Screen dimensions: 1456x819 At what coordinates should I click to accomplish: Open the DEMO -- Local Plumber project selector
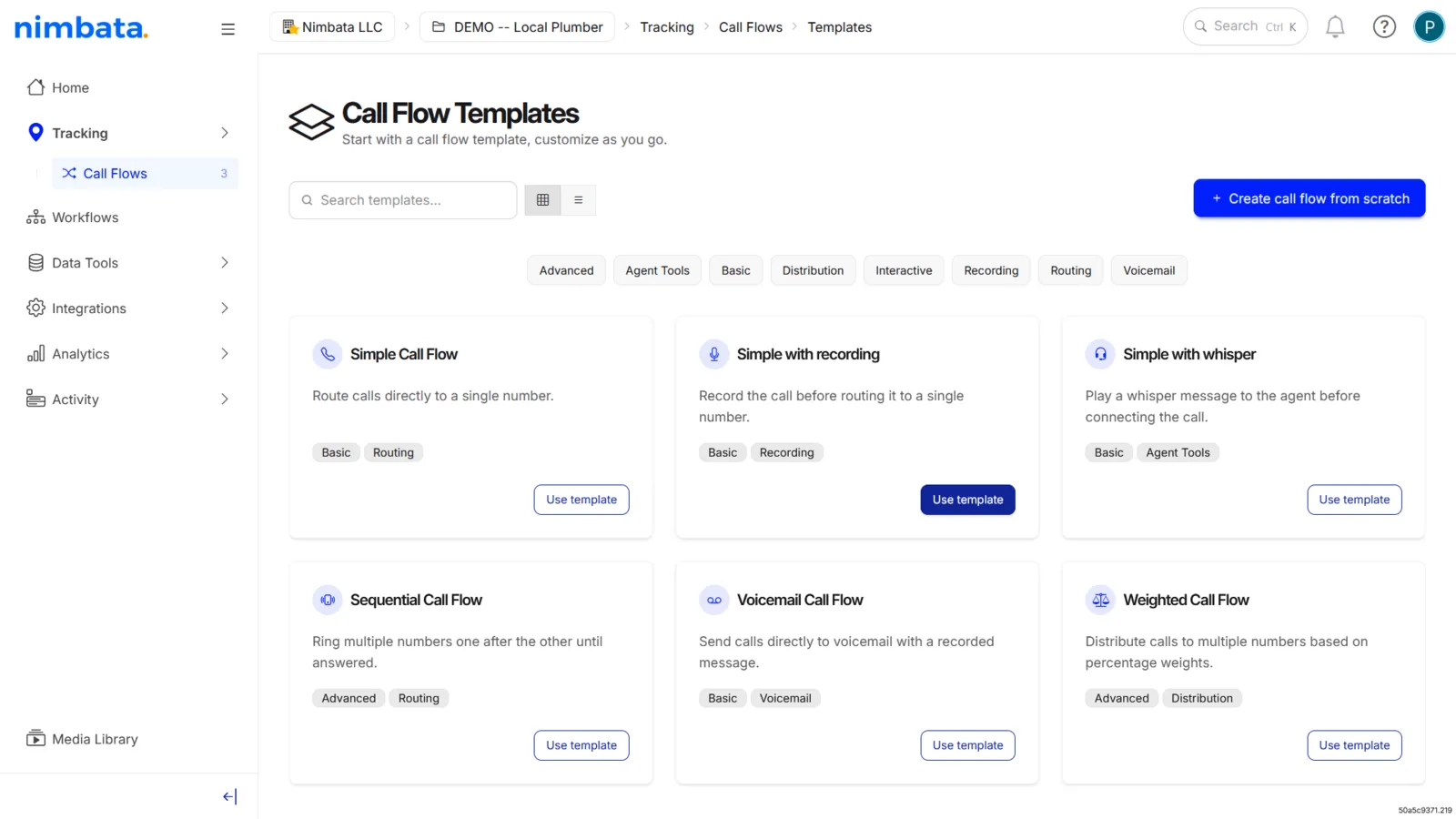coord(517,27)
